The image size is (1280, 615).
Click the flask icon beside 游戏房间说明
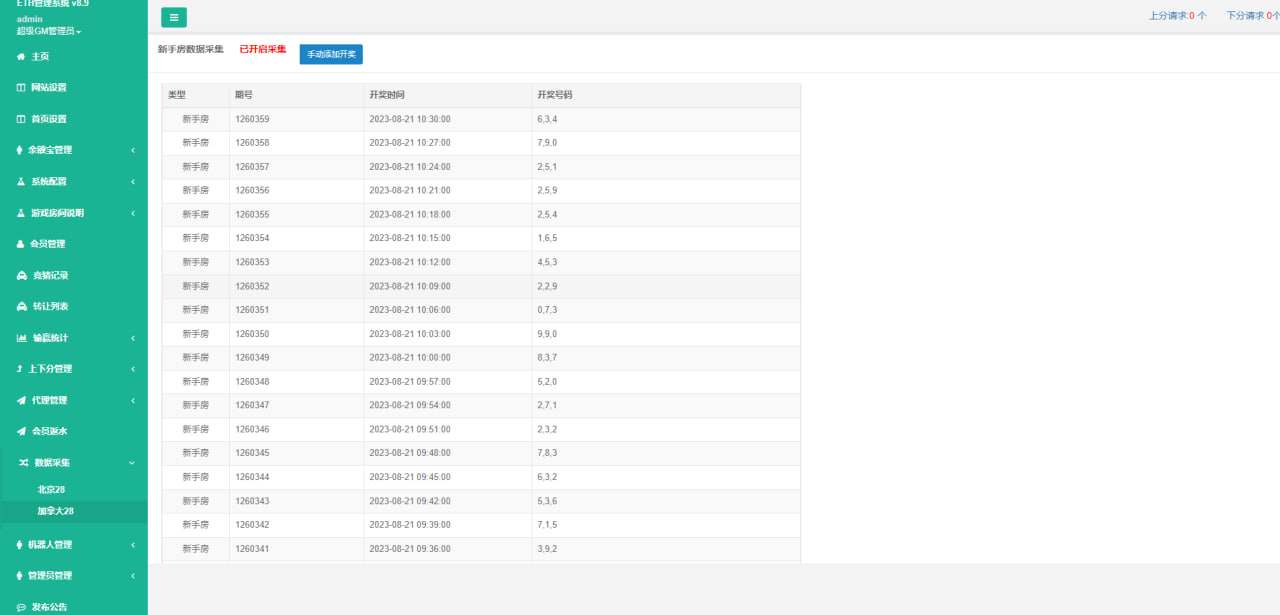click(x=21, y=213)
